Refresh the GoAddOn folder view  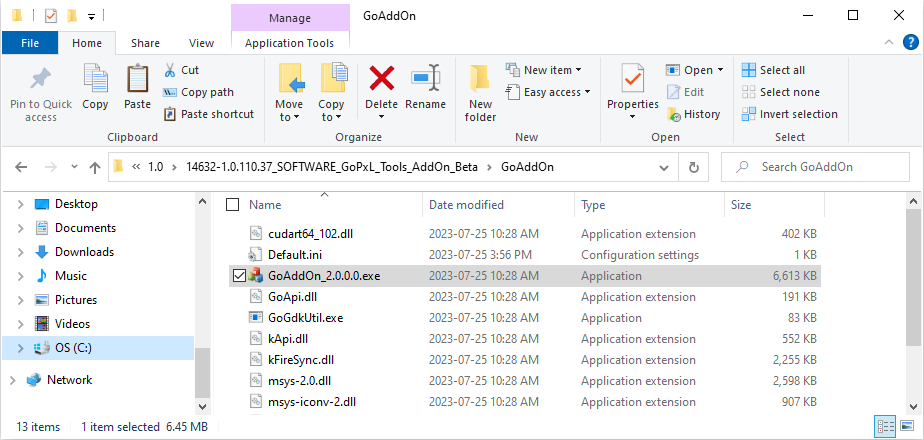(x=694, y=167)
